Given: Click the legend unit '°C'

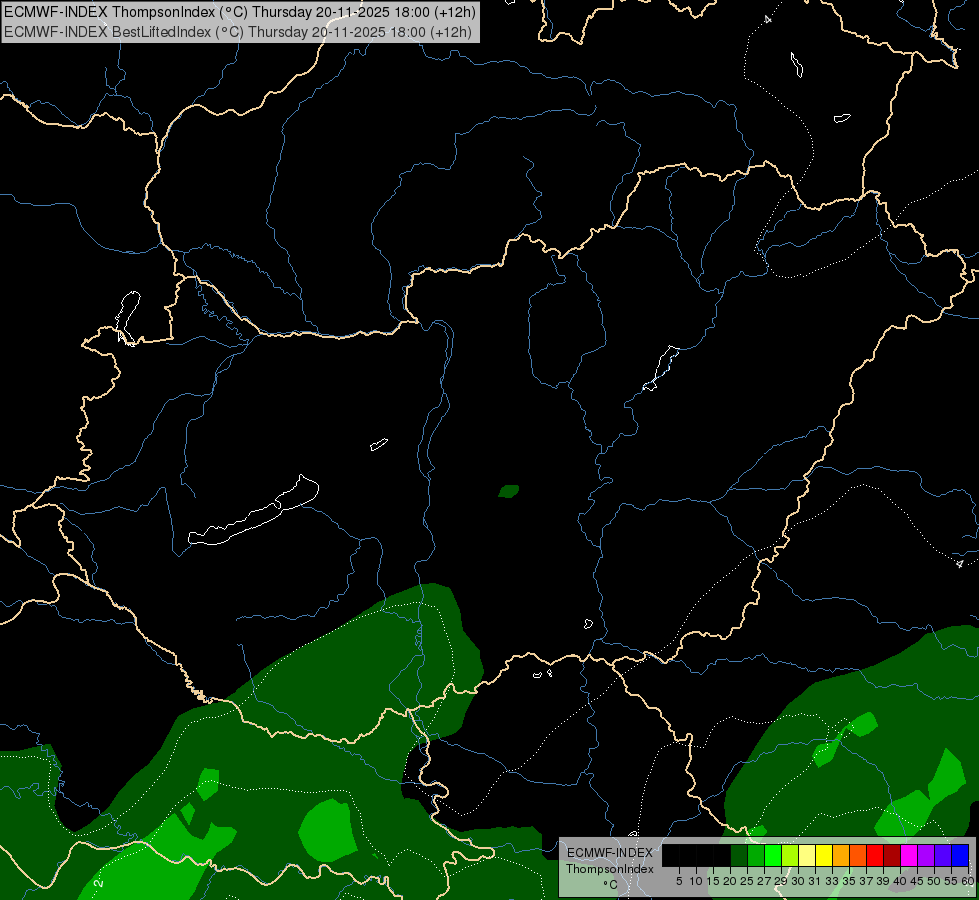Looking at the screenshot, I should 610,884.
